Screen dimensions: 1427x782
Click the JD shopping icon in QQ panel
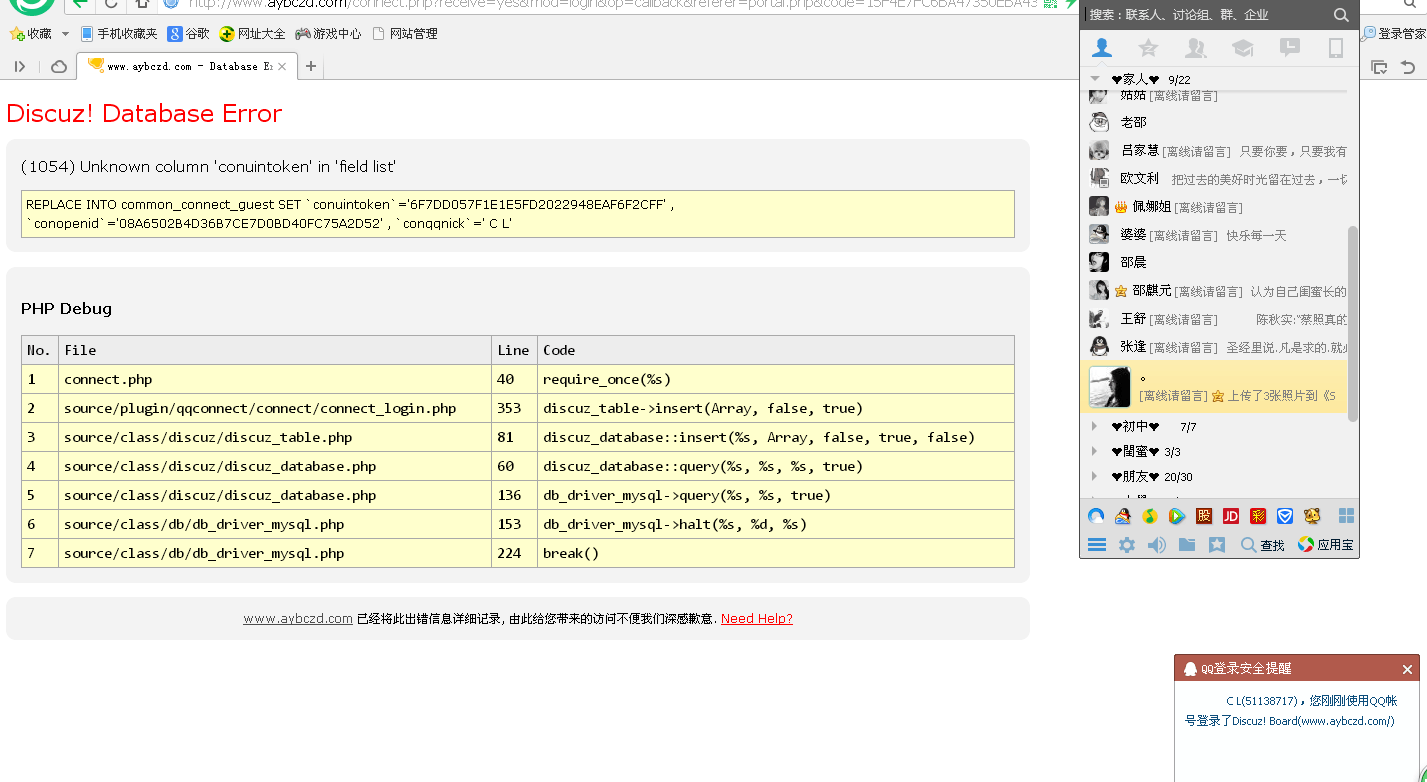[x=1231, y=516]
